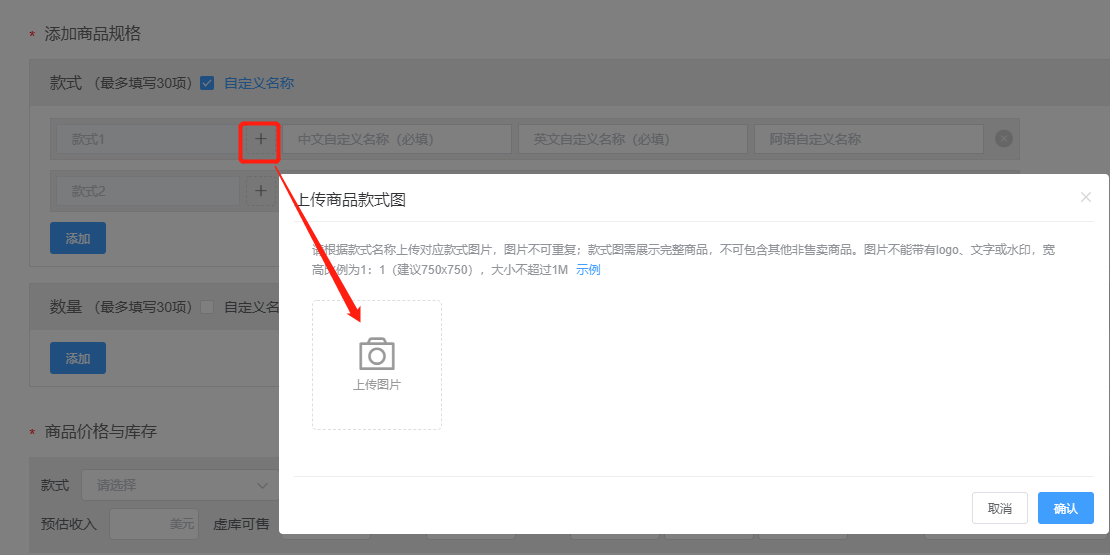Click 添加 button under 数量 section
Viewport: 1110px width, 555px height.
coord(78,358)
